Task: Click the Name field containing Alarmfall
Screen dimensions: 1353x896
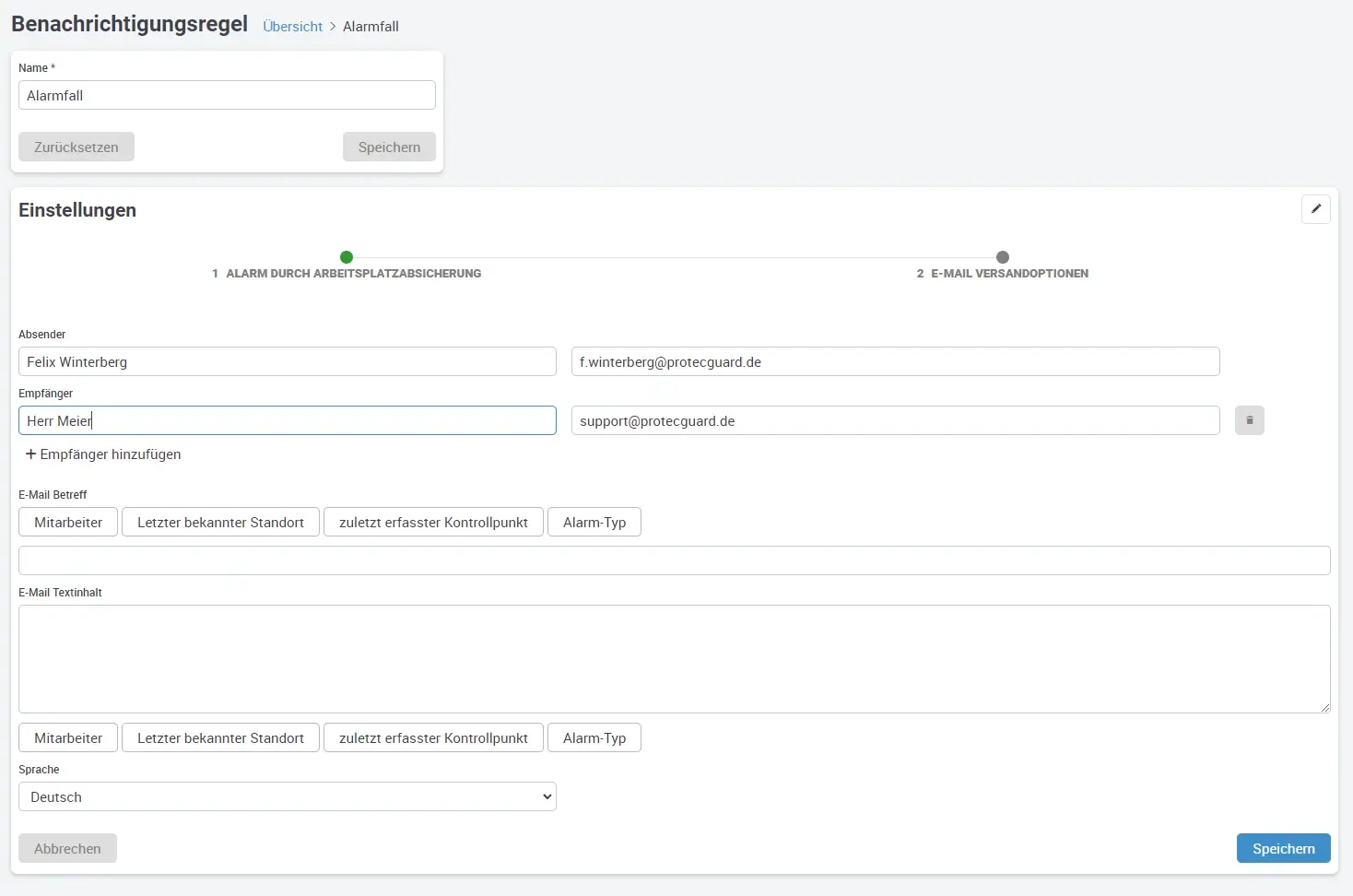Action: (227, 95)
